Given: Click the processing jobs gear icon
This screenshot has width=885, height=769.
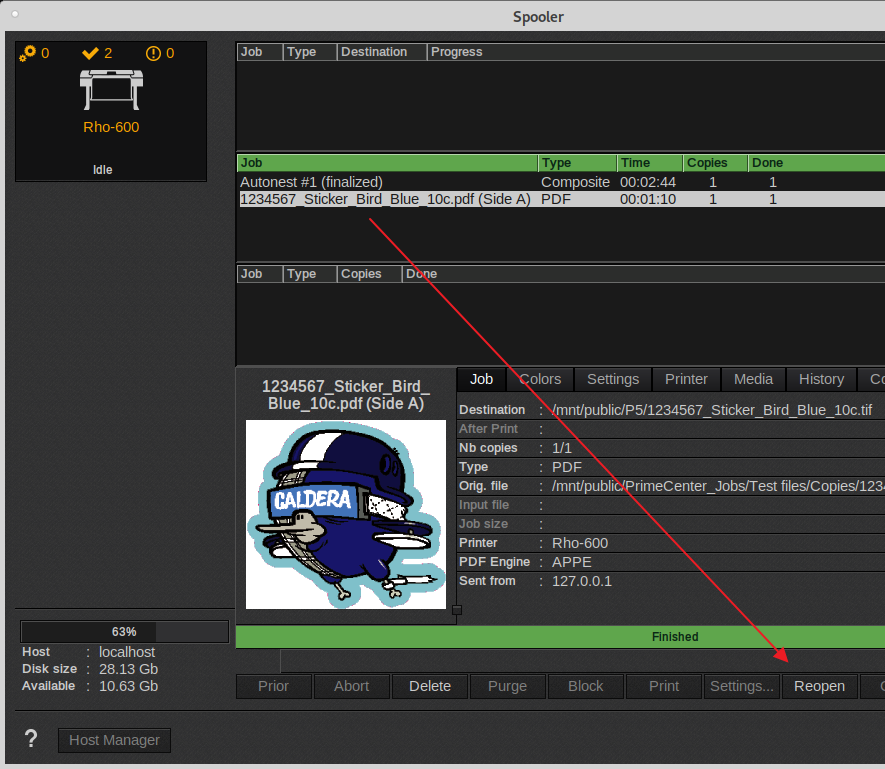Looking at the screenshot, I should pyautogui.click(x=27, y=53).
